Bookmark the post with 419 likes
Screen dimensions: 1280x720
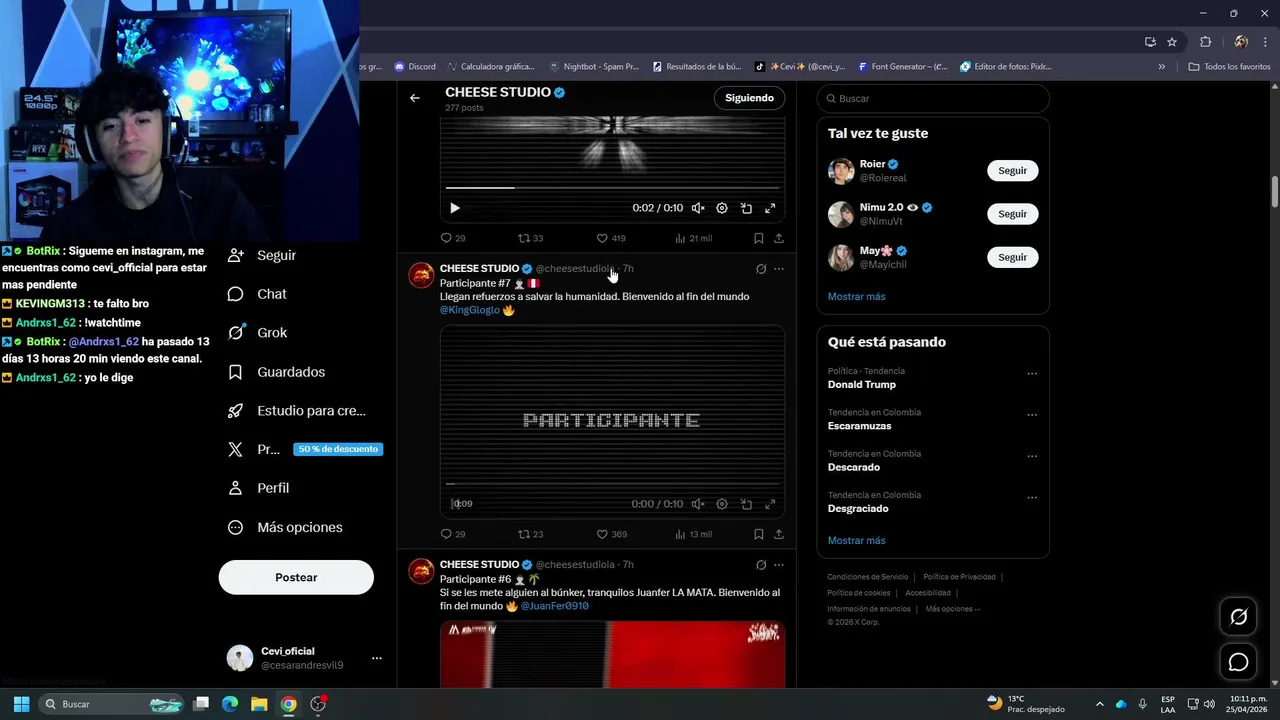(x=758, y=238)
